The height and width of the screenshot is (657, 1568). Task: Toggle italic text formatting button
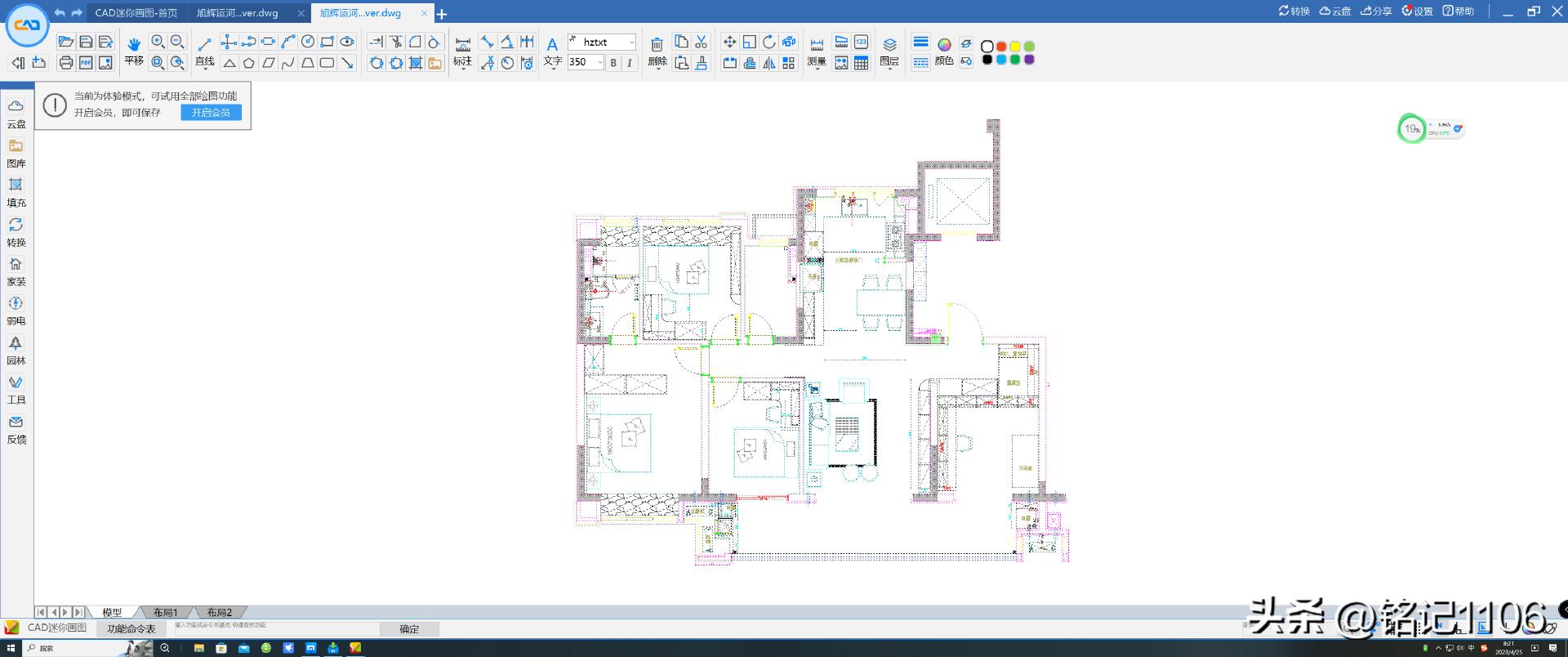tap(629, 63)
